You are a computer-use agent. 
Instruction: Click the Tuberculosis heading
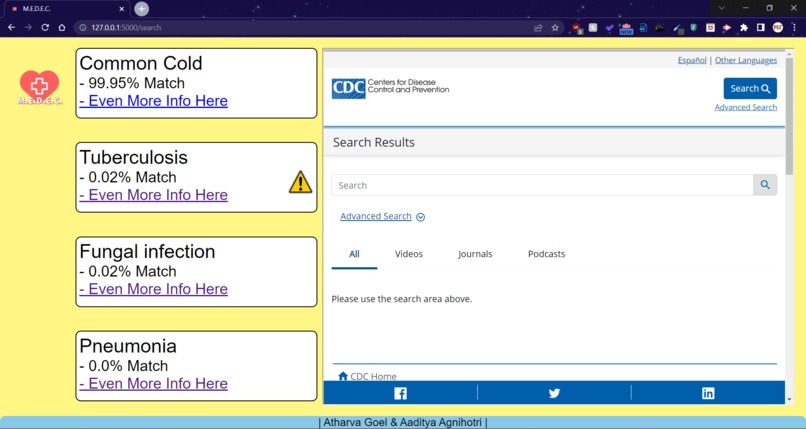click(134, 157)
